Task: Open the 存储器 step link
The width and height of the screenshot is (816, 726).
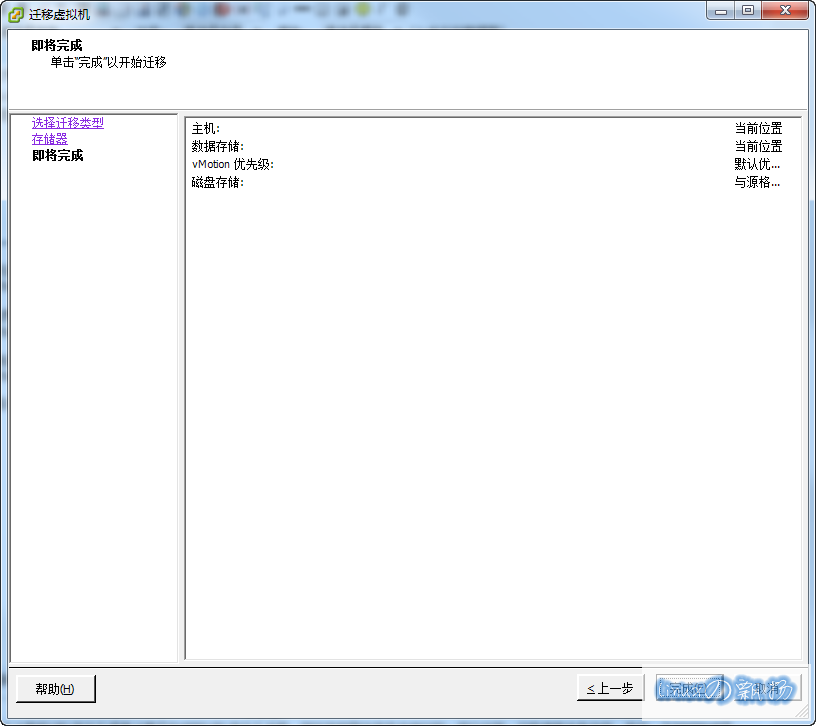Action: pos(49,139)
